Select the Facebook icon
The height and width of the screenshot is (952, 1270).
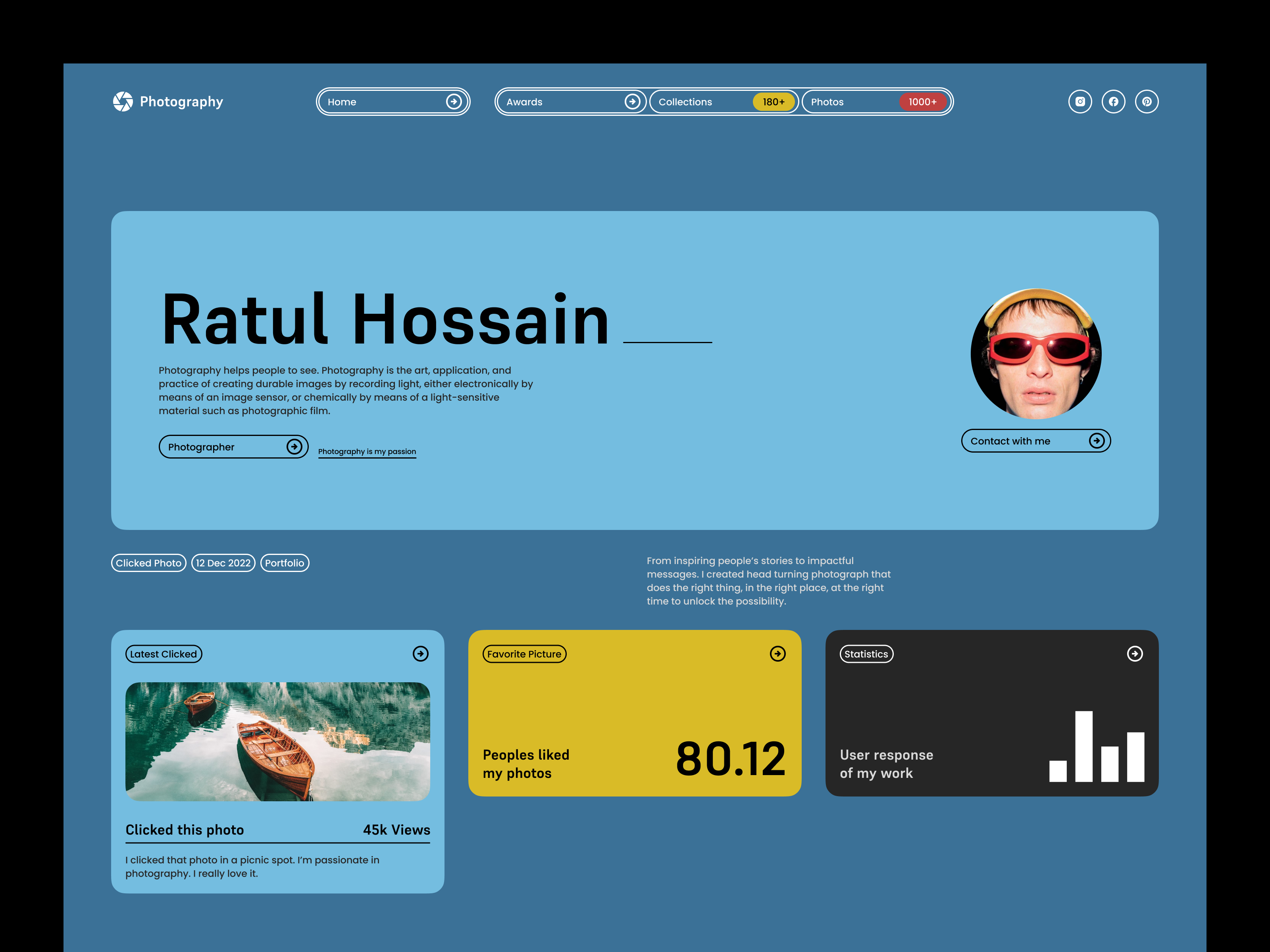tap(1113, 102)
